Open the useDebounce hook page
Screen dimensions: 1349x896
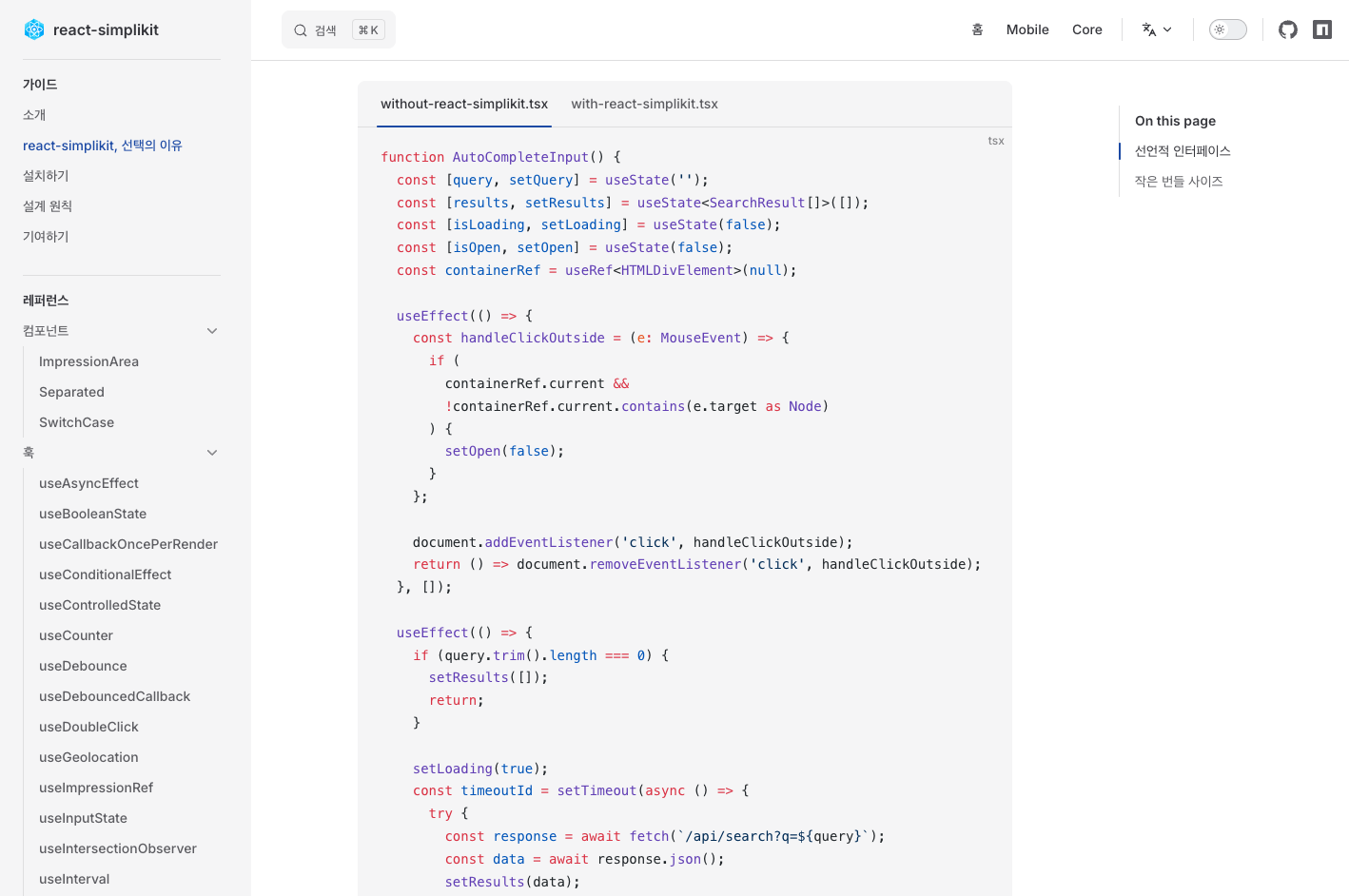tap(83, 666)
